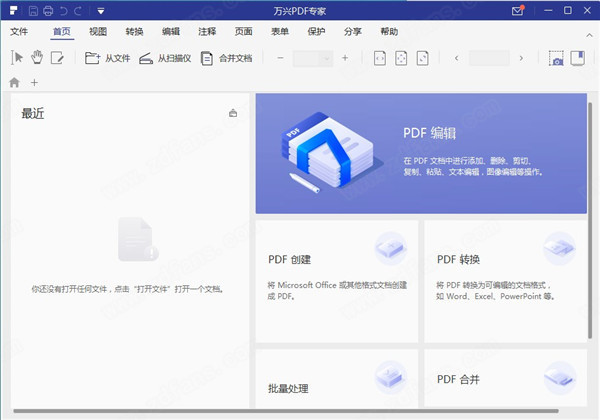Open the 表单 tab
The height and width of the screenshot is (420, 600).
pyautogui.click(x=280, y=31)
